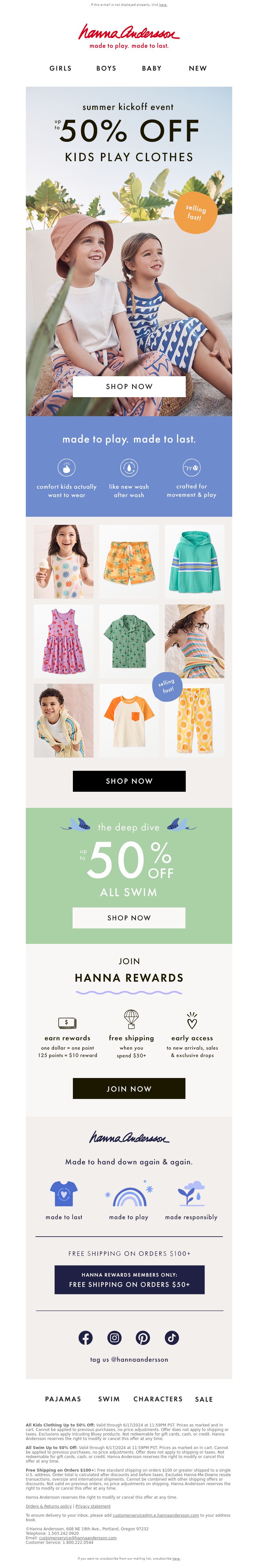Click the Hanna Andersson header logo
Viewport: 258px width, 1568px height.
click(x=129, y=36)
